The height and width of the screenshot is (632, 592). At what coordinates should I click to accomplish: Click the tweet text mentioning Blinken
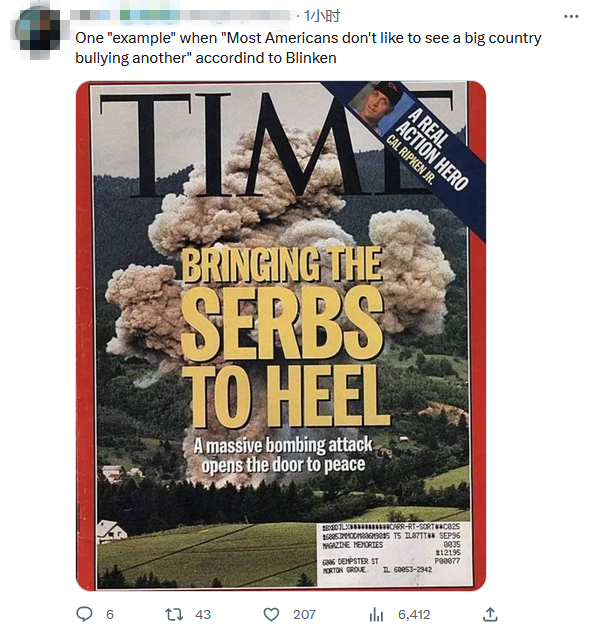308,48
